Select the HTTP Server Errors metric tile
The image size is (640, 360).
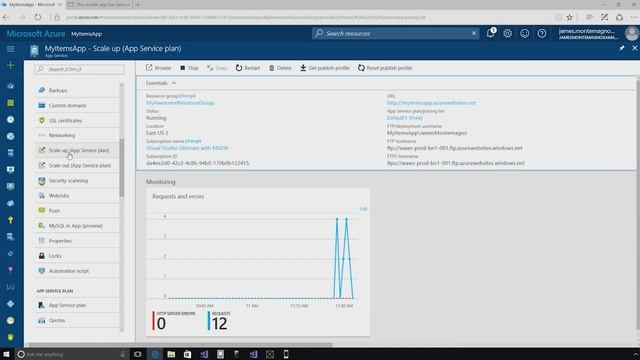174,321
